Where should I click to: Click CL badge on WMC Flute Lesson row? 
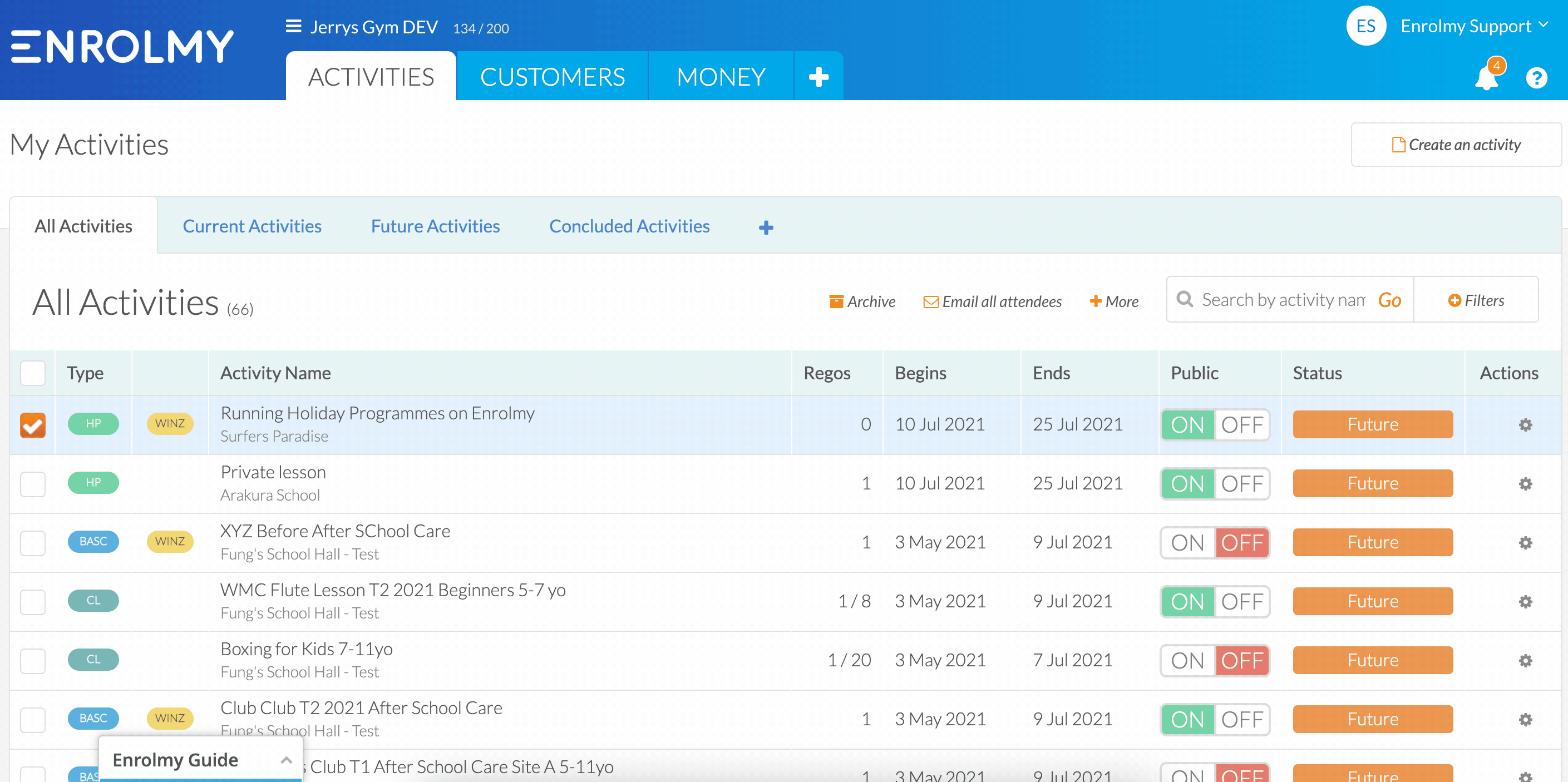coord(93,601)
